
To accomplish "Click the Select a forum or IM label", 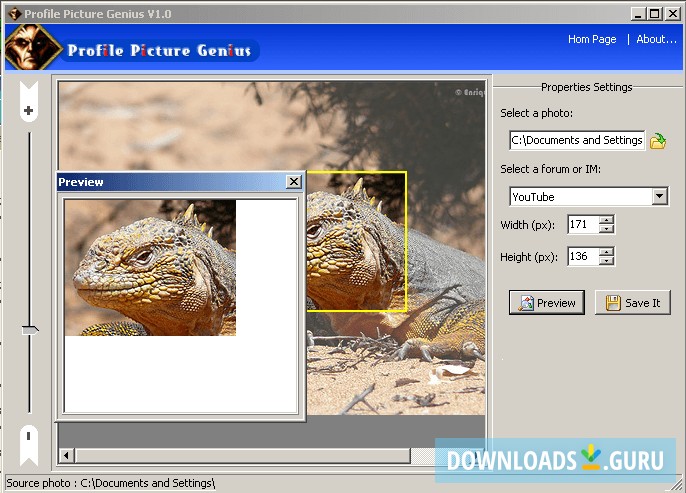I will [x=550, y=169].
